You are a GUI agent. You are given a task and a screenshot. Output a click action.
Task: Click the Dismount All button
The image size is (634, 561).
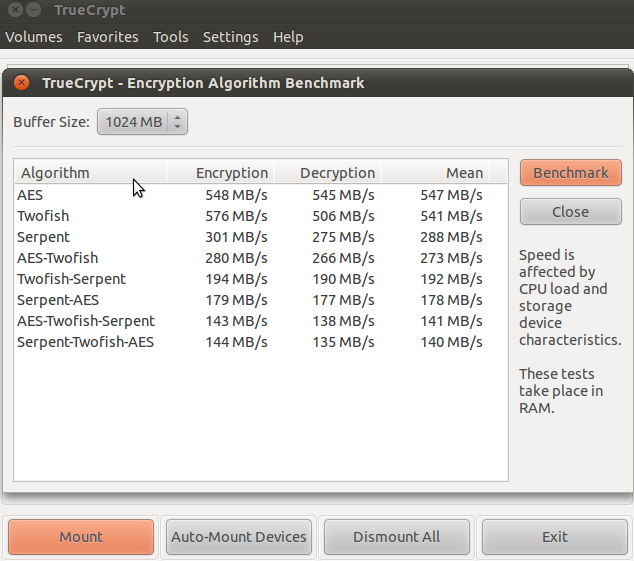[396, 537]
